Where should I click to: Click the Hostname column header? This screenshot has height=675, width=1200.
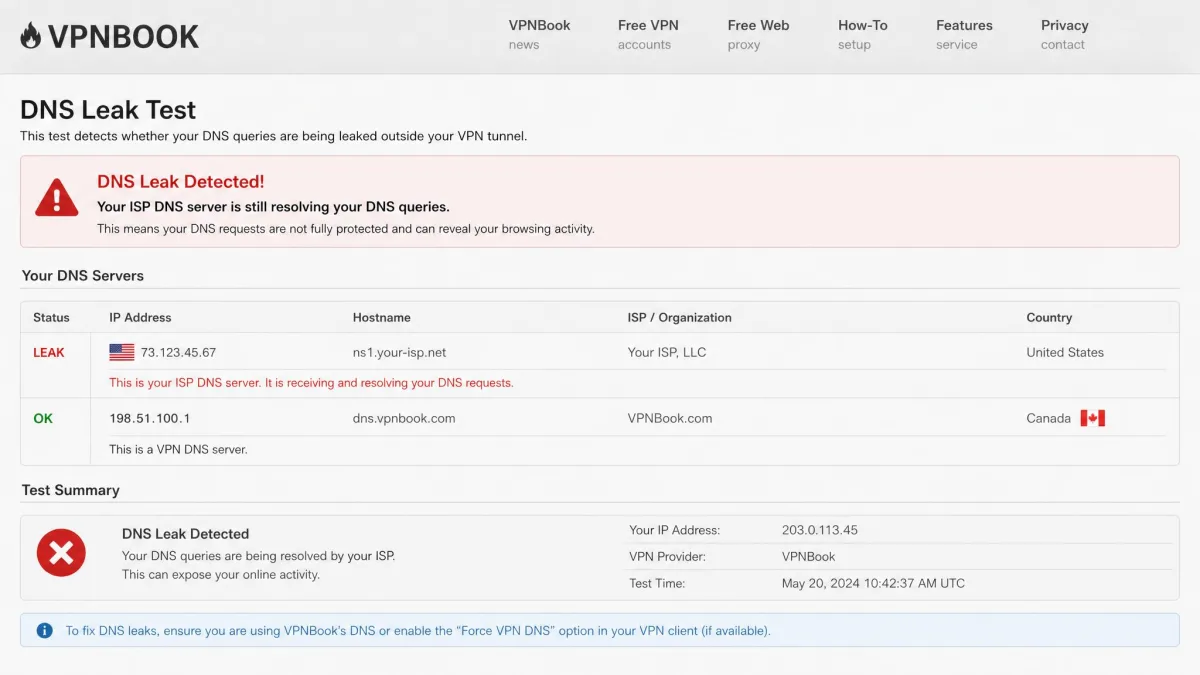pos(382,318)
